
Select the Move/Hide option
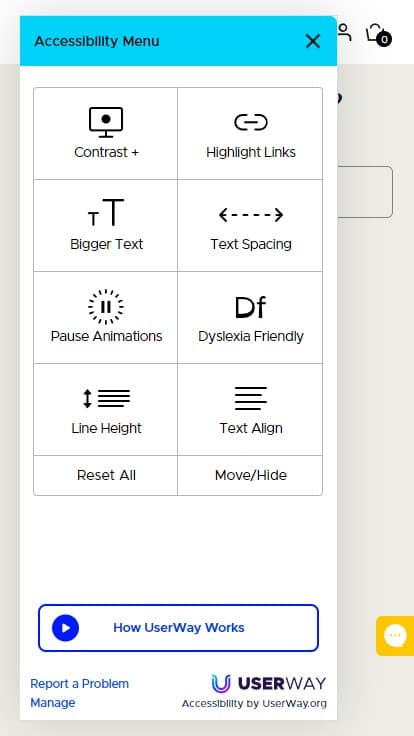point(251,475)
